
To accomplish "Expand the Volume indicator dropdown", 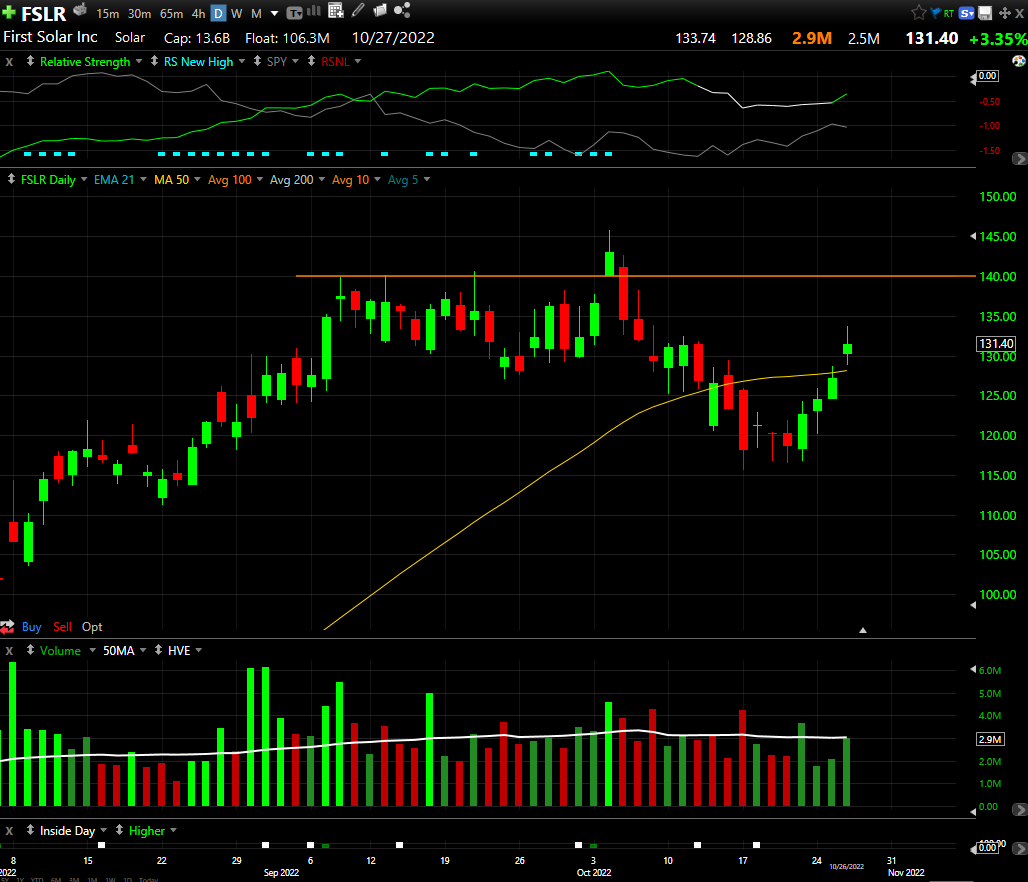I will [x=92, y=651].
